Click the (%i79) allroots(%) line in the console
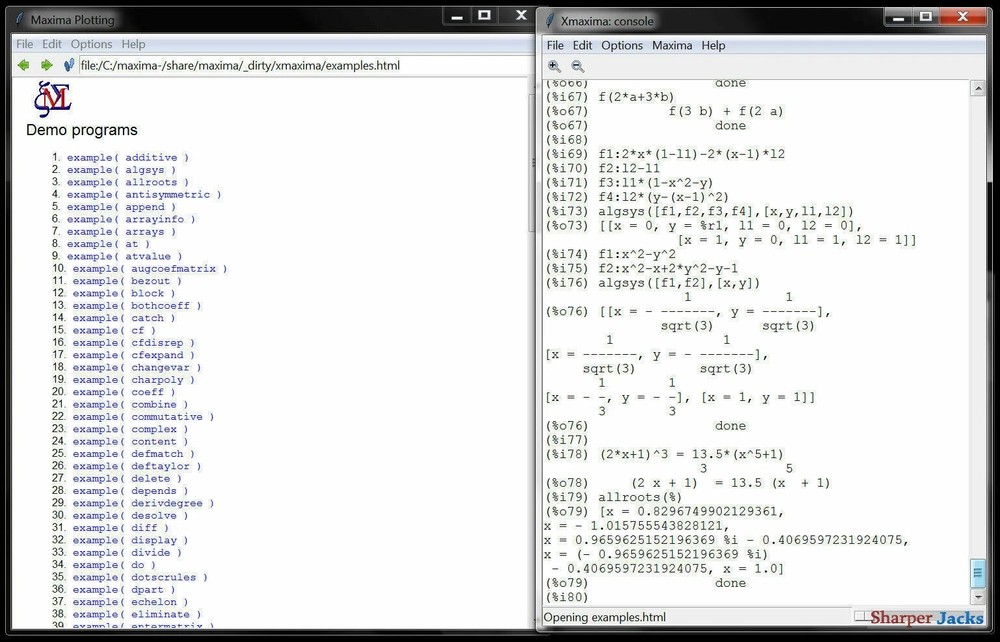The image size is (1000, 642). (614, 497)
